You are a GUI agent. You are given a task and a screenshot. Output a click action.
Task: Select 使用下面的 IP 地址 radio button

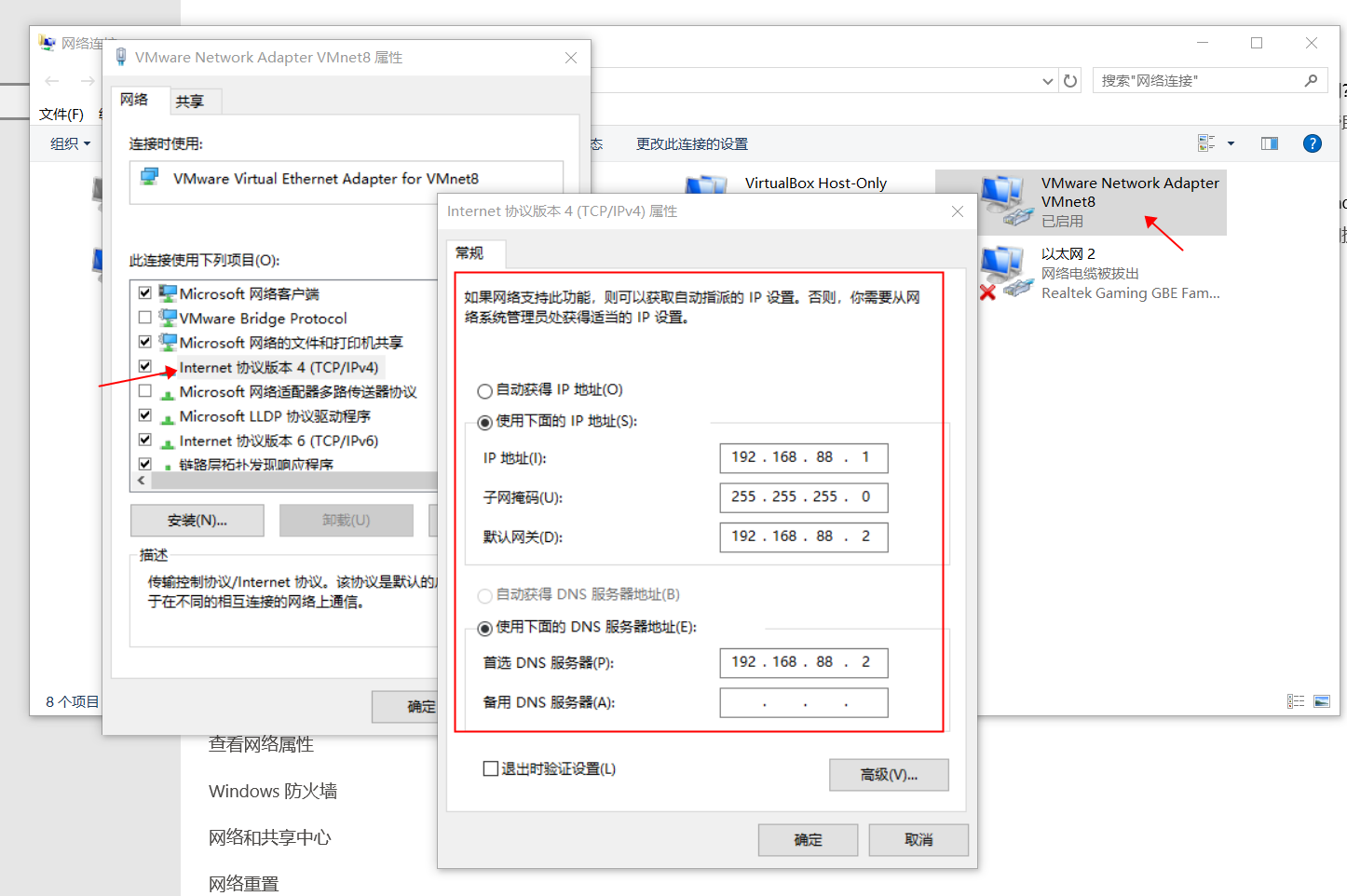(484, 423)
